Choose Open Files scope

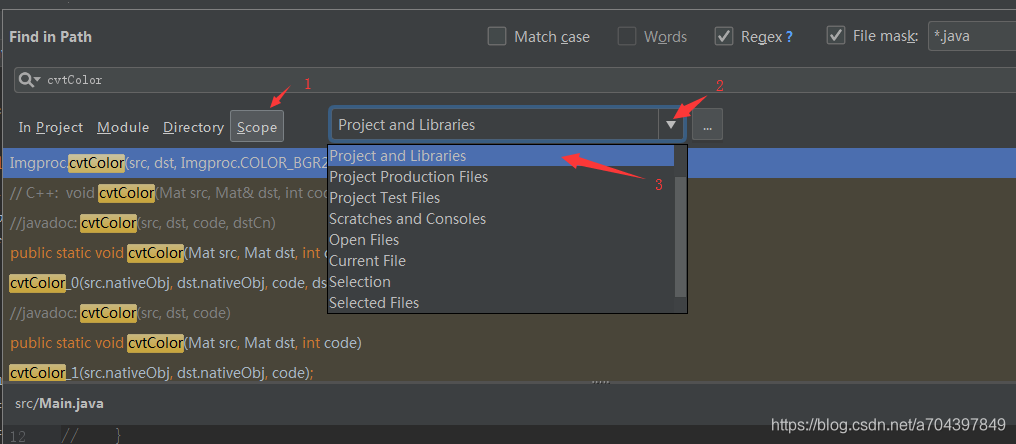(501, 240)
